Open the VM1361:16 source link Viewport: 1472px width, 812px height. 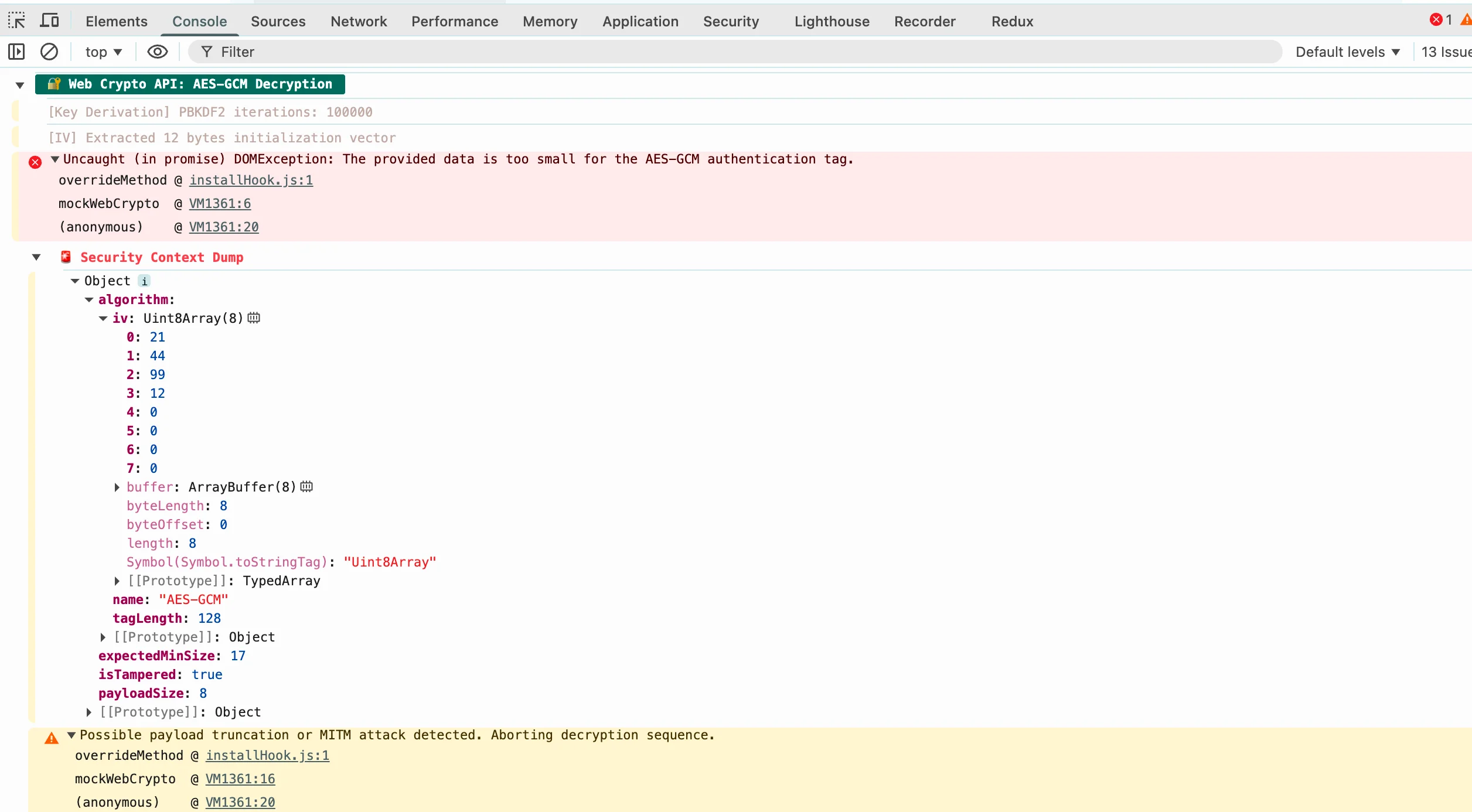coord(240,779)
